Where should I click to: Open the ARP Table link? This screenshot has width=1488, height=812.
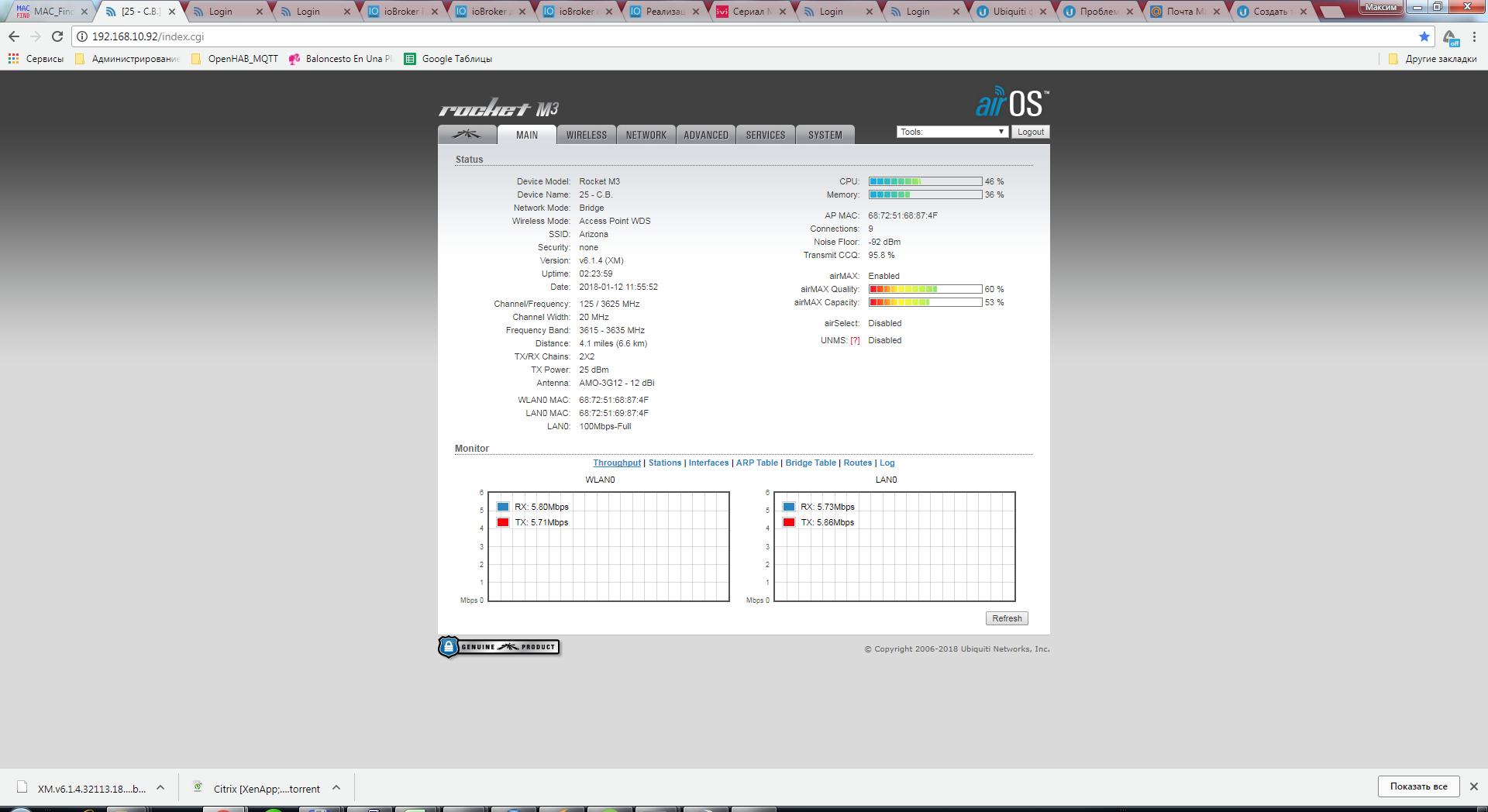(x=757, y=463)
